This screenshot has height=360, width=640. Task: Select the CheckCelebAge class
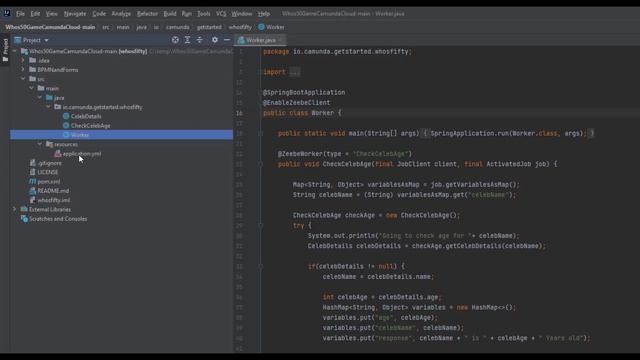click(x=91, y=126)
